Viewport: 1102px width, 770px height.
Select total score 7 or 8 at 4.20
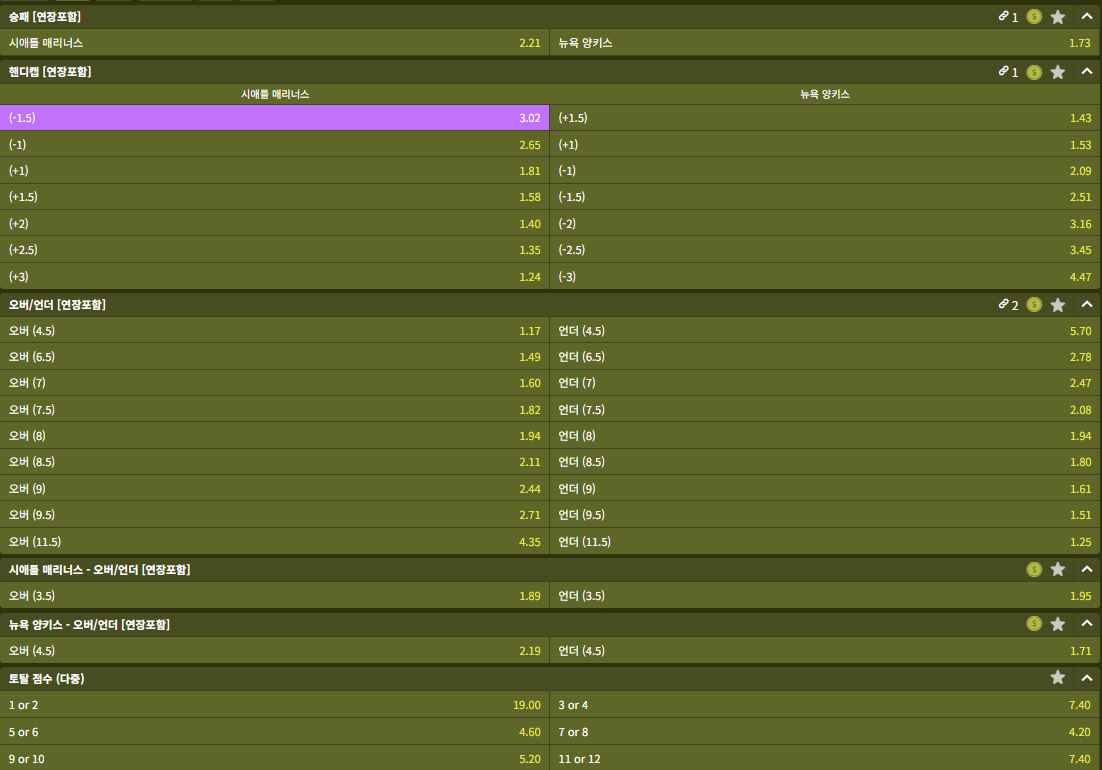(x=825, y=731)
